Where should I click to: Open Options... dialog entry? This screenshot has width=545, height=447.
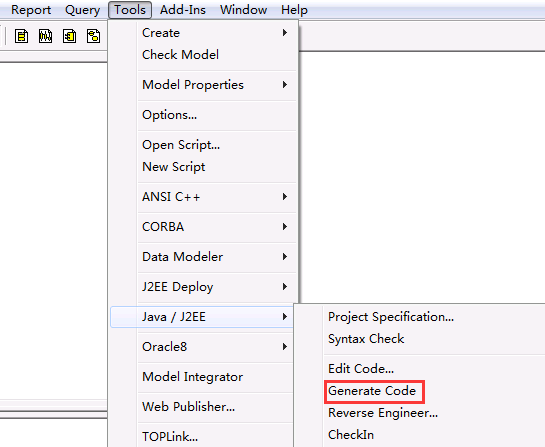(x=170, y=115)
